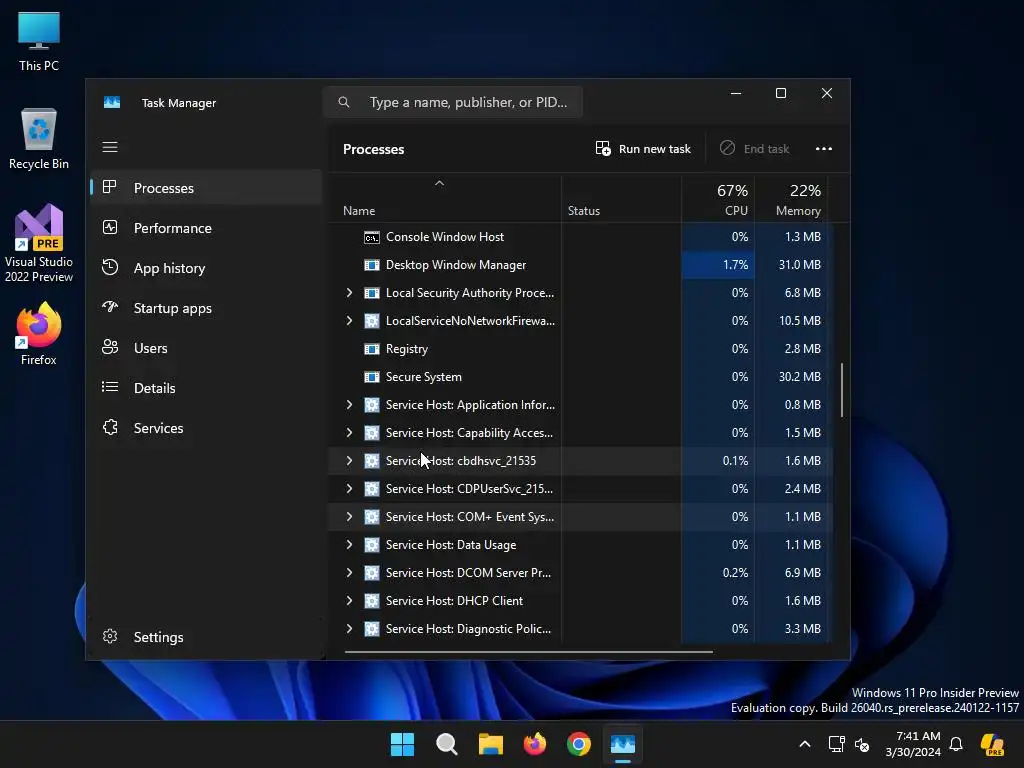Click the Secure System process icon

372,377
